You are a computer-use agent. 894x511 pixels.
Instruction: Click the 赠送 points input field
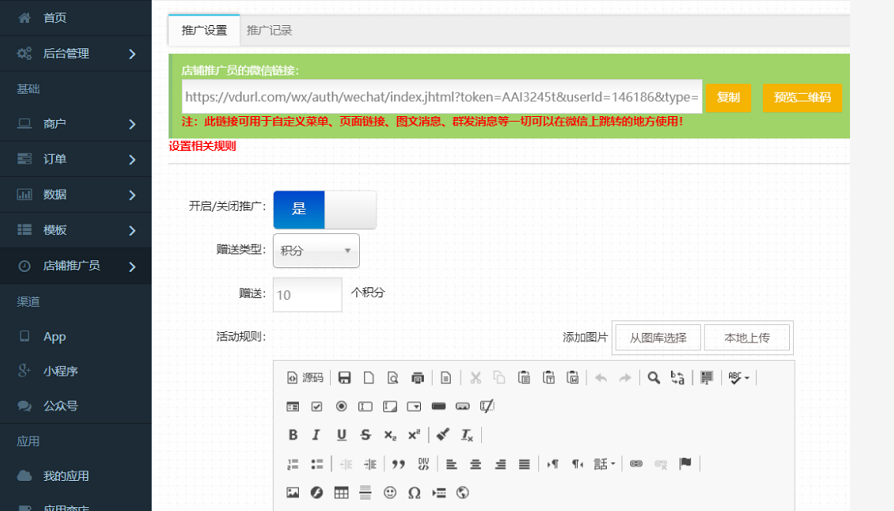click(308, 295)
